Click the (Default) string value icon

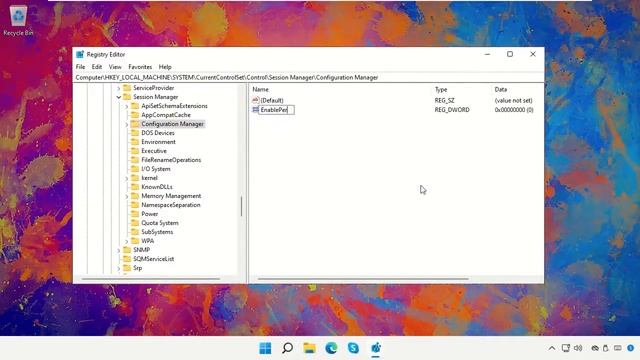point(256,100)
